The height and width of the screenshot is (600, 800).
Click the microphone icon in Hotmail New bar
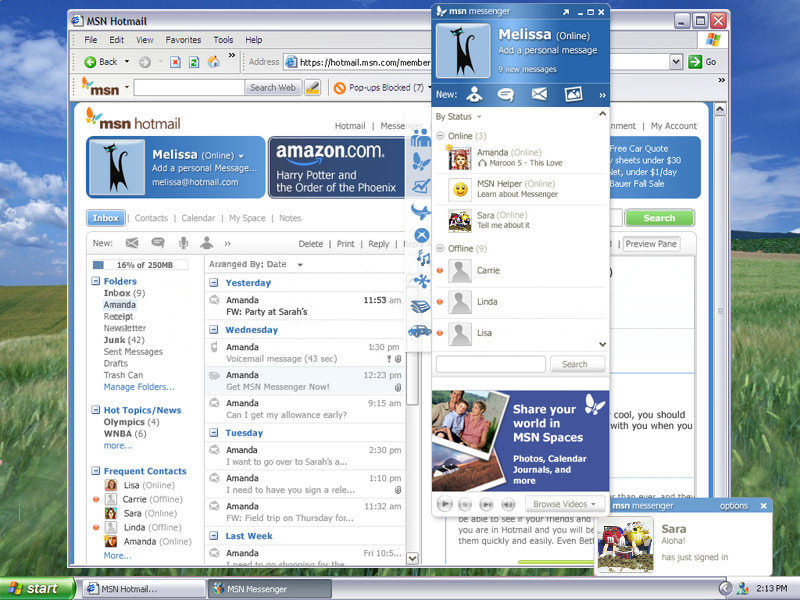pos(183,243)
